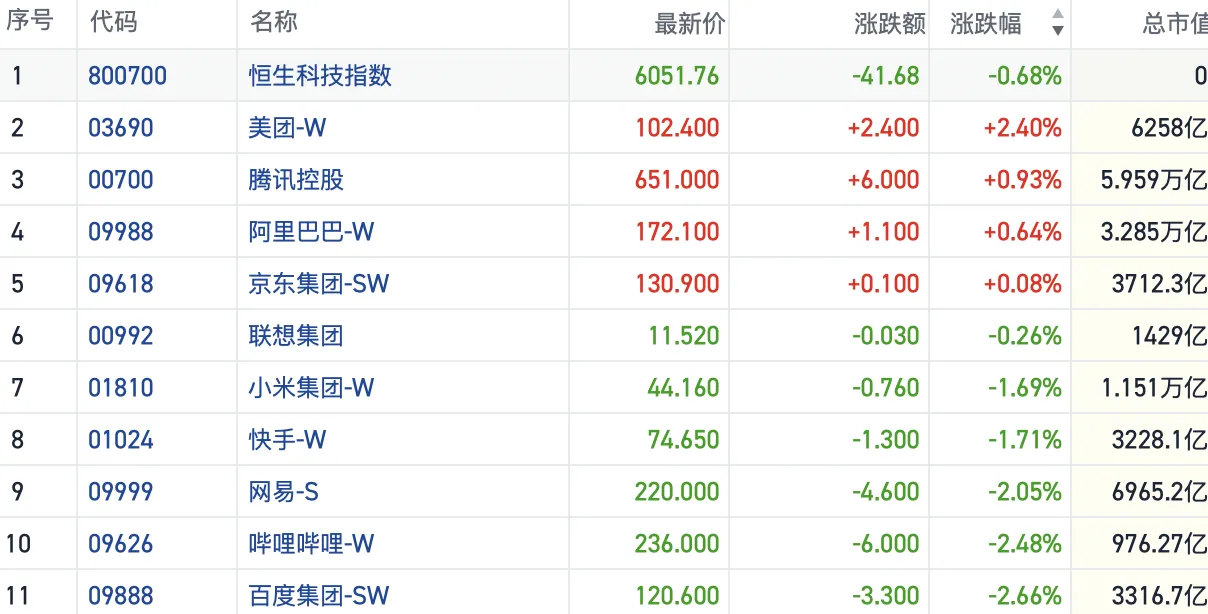Open the 网易-S stock link
Screen dimensions: 1208x614
[284, 492]
